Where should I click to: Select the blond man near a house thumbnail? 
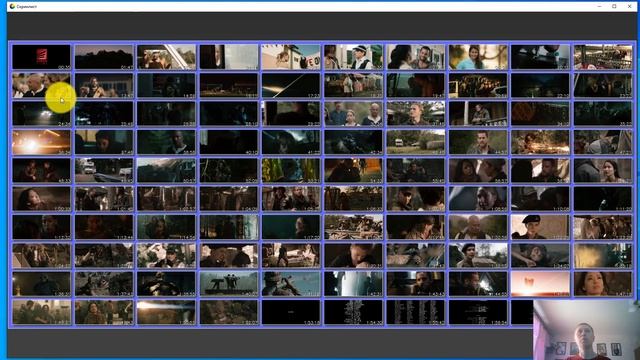[x=416, y=113]
